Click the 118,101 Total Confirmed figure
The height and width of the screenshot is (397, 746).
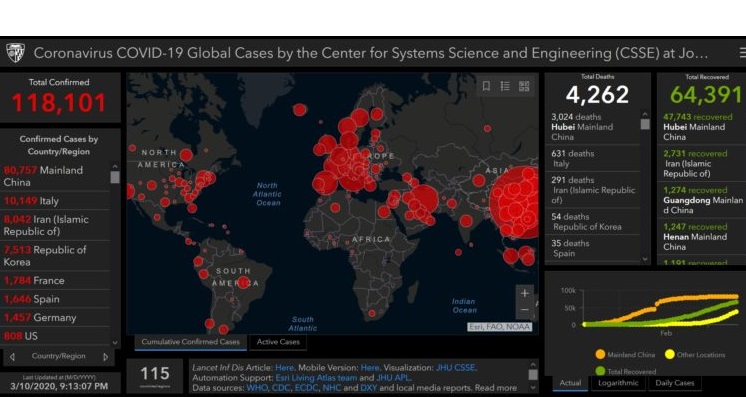click(59, 103)
